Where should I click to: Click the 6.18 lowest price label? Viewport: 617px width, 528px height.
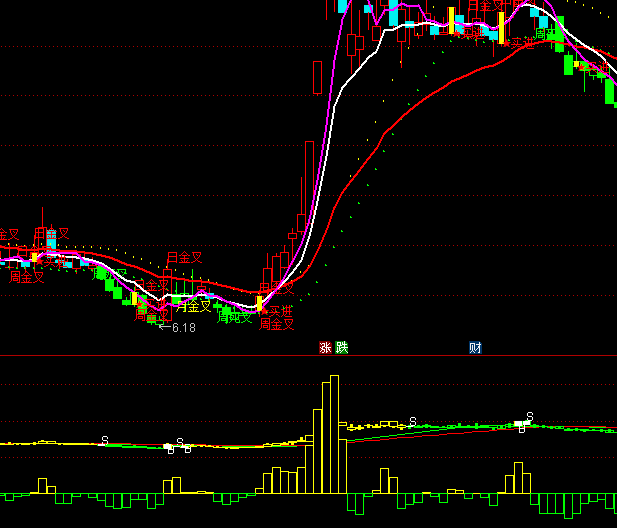[x=183, y=328]
